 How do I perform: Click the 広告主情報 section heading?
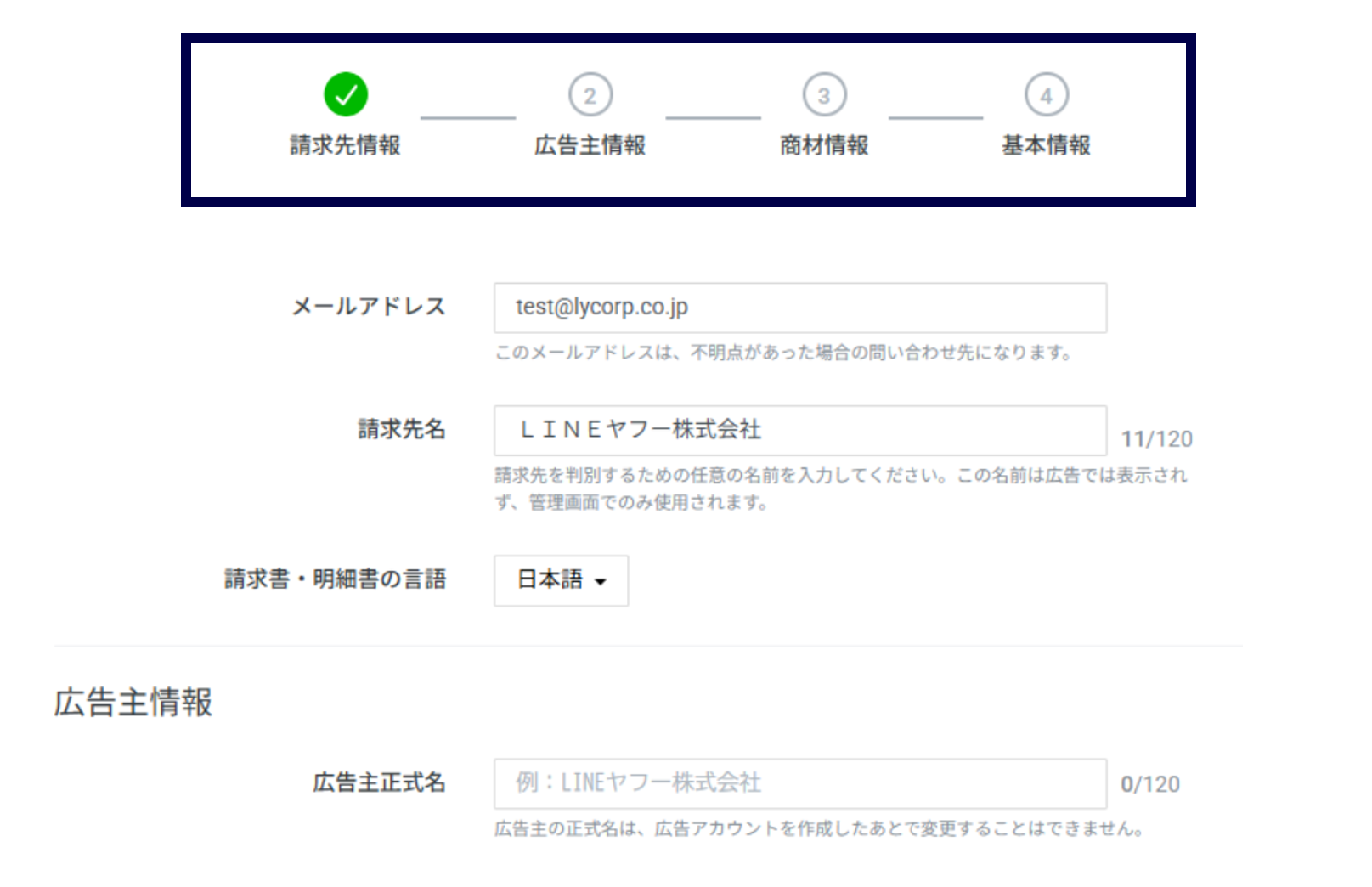(x=133, y=703)
